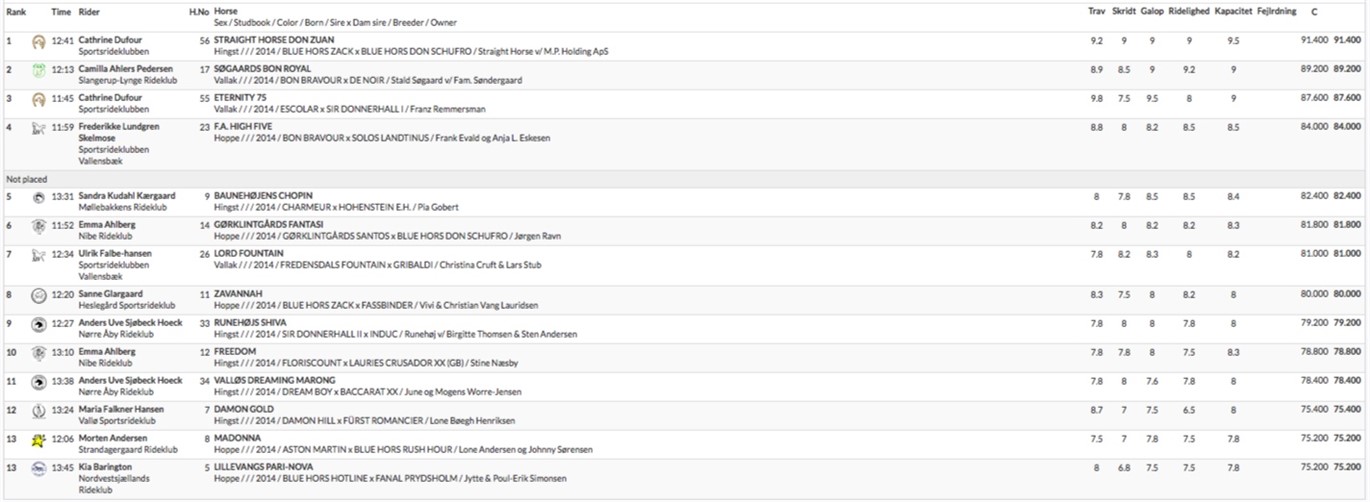Click club logo beside Kia Barington
Viewport: 1370px width, 502px height.
[x=38, y=467]
